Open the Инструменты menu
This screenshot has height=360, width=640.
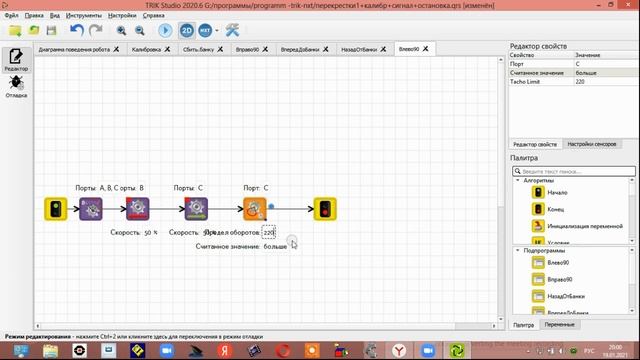[x=84, y=15]
